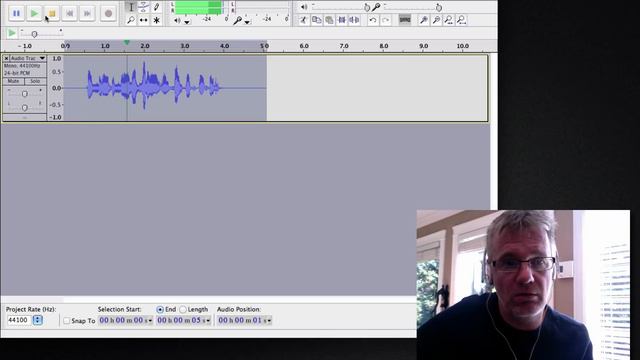Select the Selection (I-beam) tool

point(131,7)
